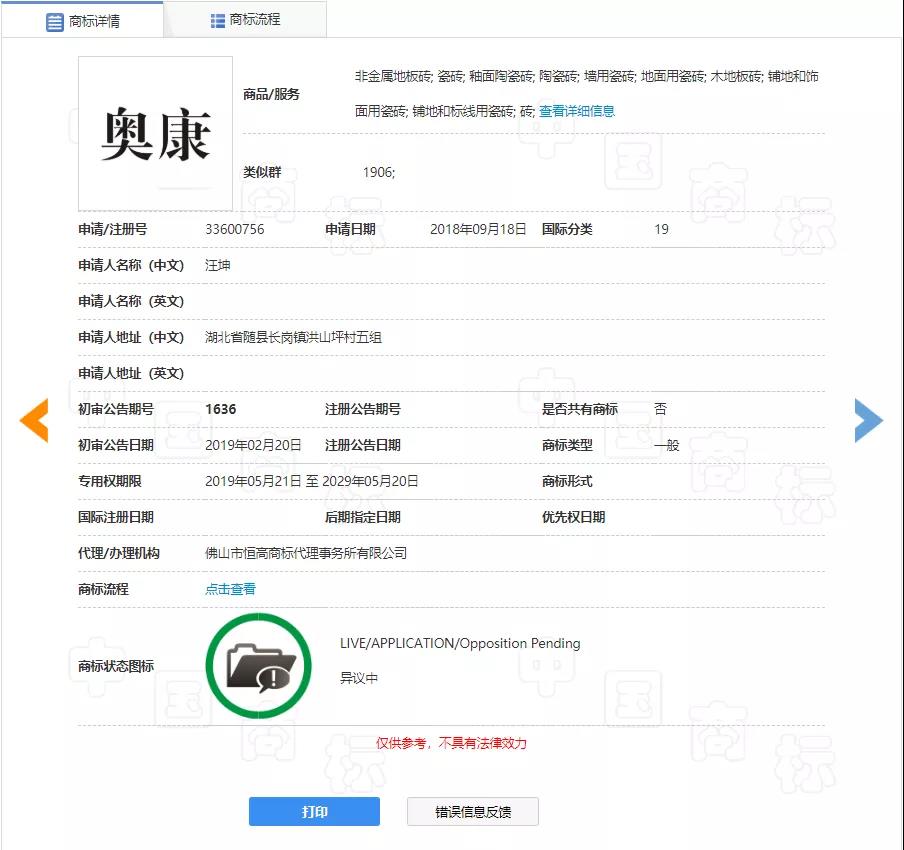Click the grid icon on 商标流程 tab
The image size is (904, 850).
click(x=218, y=20)
